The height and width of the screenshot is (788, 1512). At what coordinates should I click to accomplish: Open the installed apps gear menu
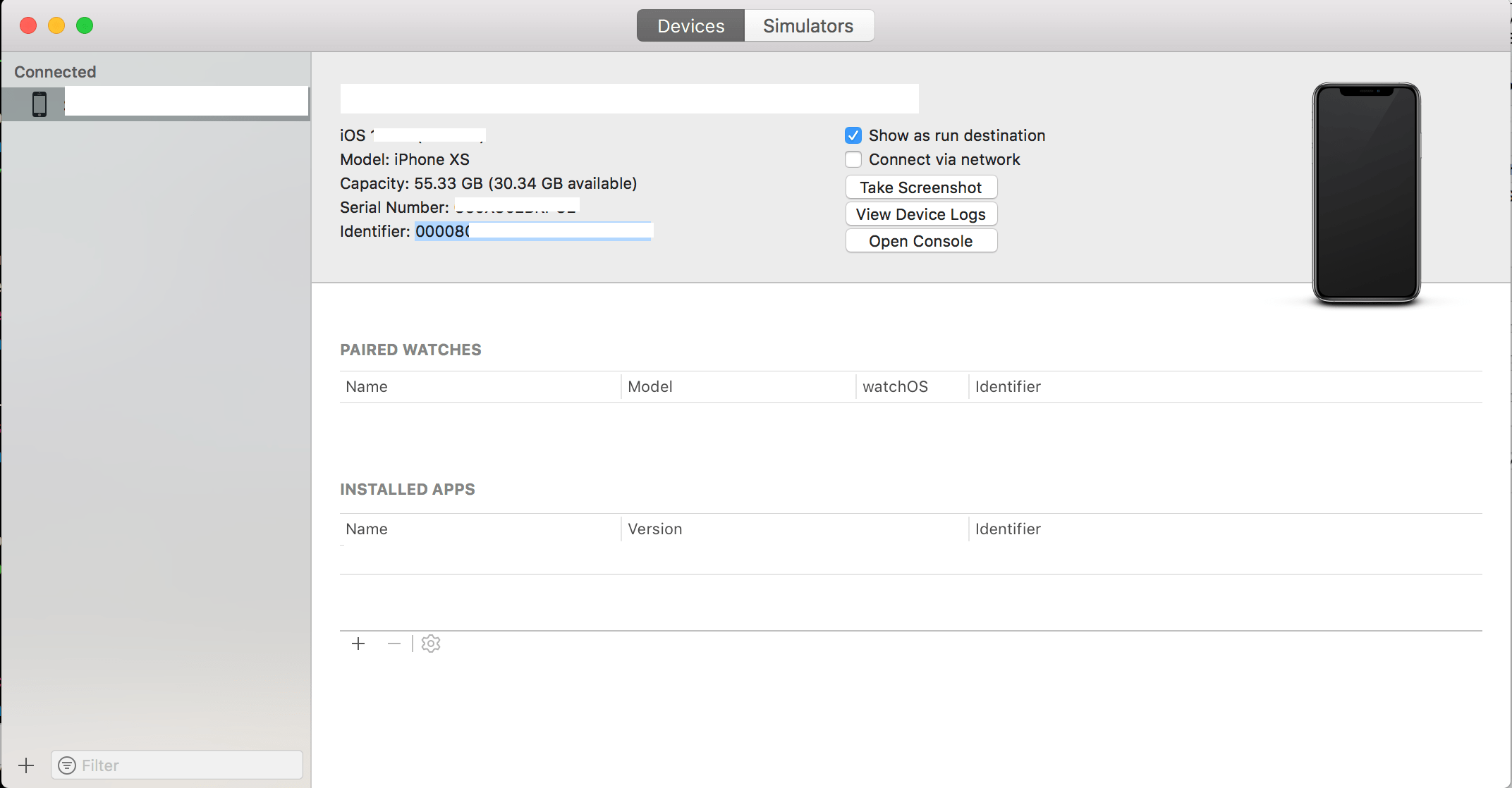(431, 644)
